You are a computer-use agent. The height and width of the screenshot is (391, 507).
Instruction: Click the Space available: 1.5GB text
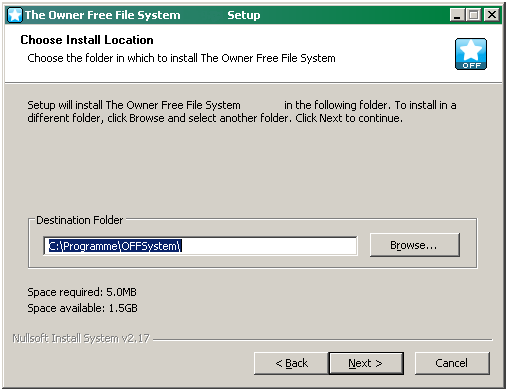(x=82, y=308)
